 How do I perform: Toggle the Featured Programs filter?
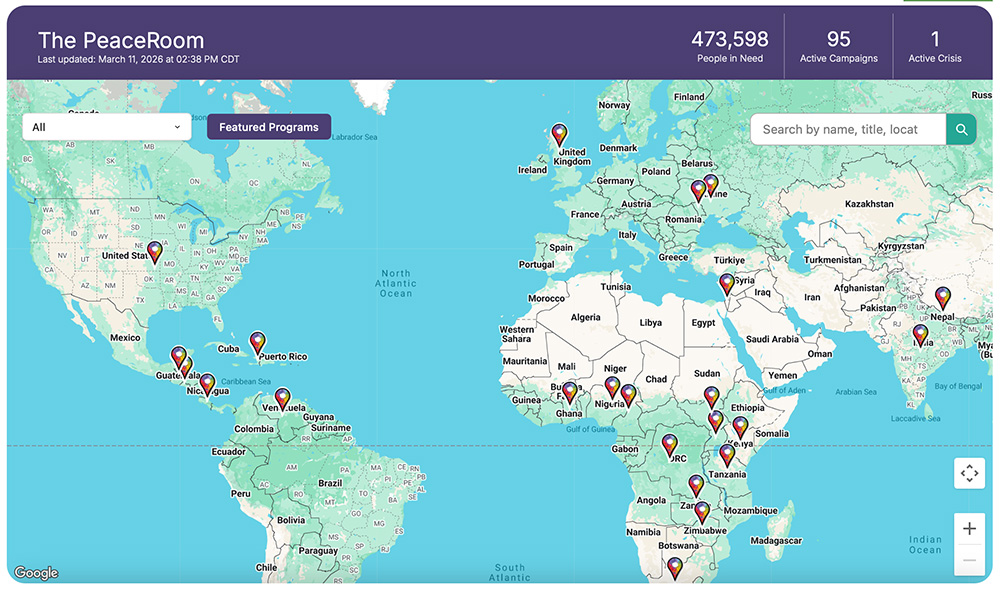(x=268, y=127)
